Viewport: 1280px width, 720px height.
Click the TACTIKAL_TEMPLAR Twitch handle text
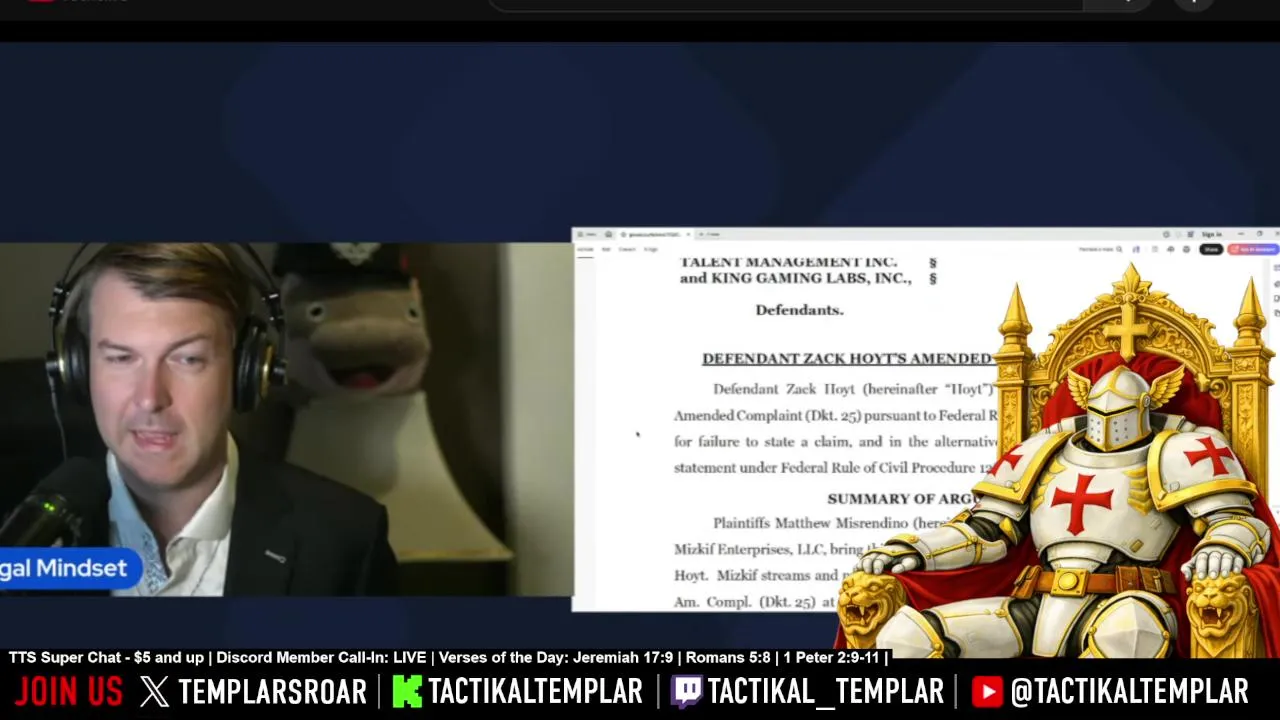825,691
